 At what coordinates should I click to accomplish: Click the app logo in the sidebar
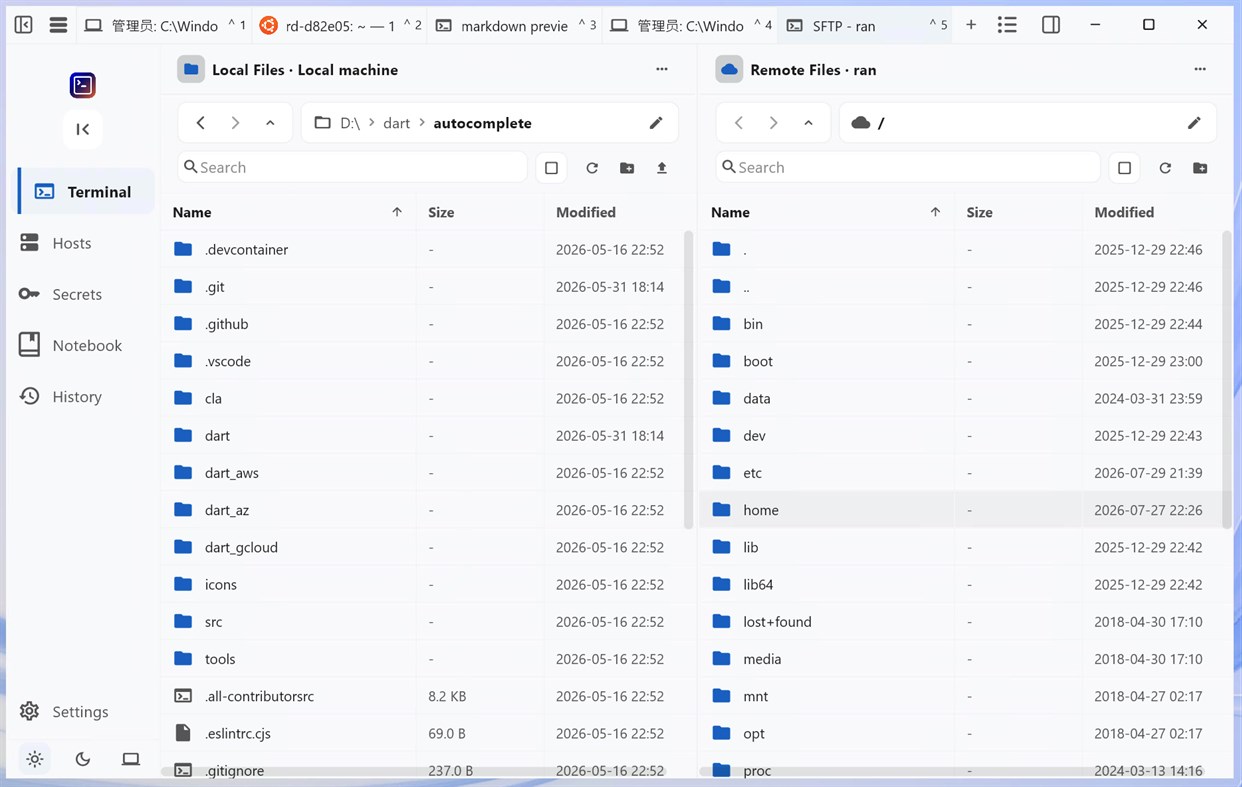[83, 85]
